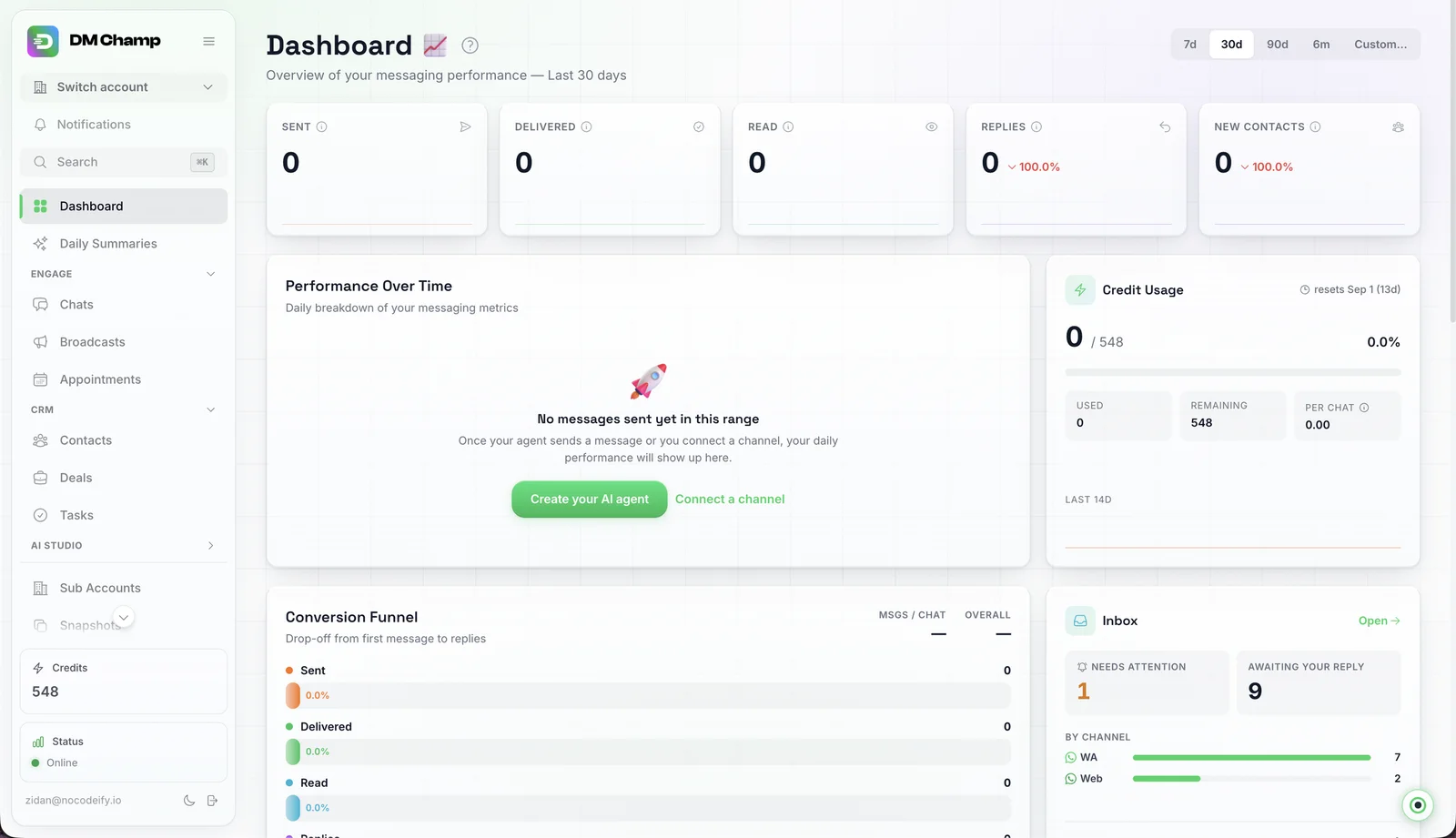Viewport: 1456px width, 838px height.
Task: Click the Search field in sidebar
Action: pos(124,162)
